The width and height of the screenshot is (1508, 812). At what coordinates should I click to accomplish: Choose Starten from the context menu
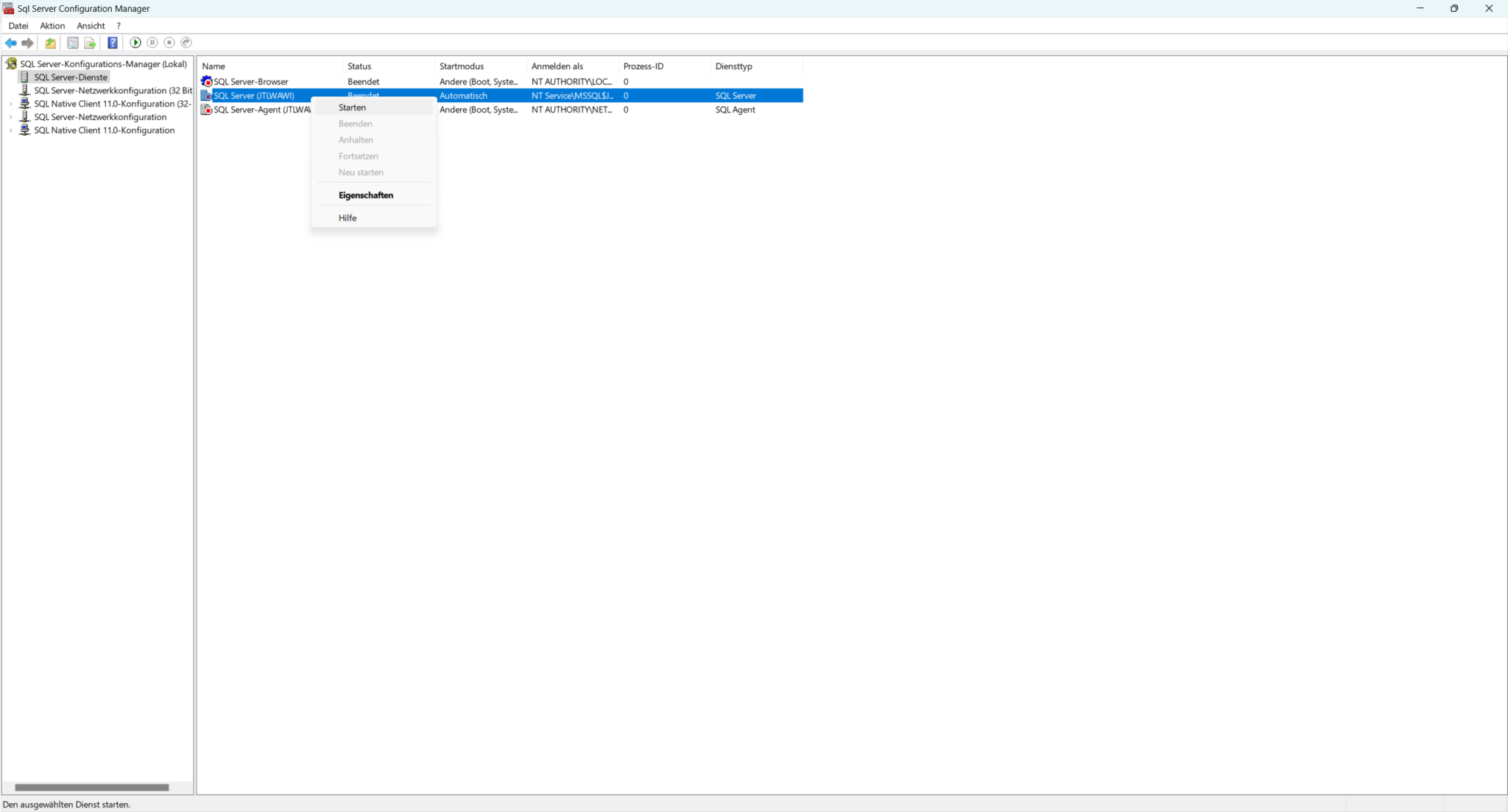pos(374,107)
